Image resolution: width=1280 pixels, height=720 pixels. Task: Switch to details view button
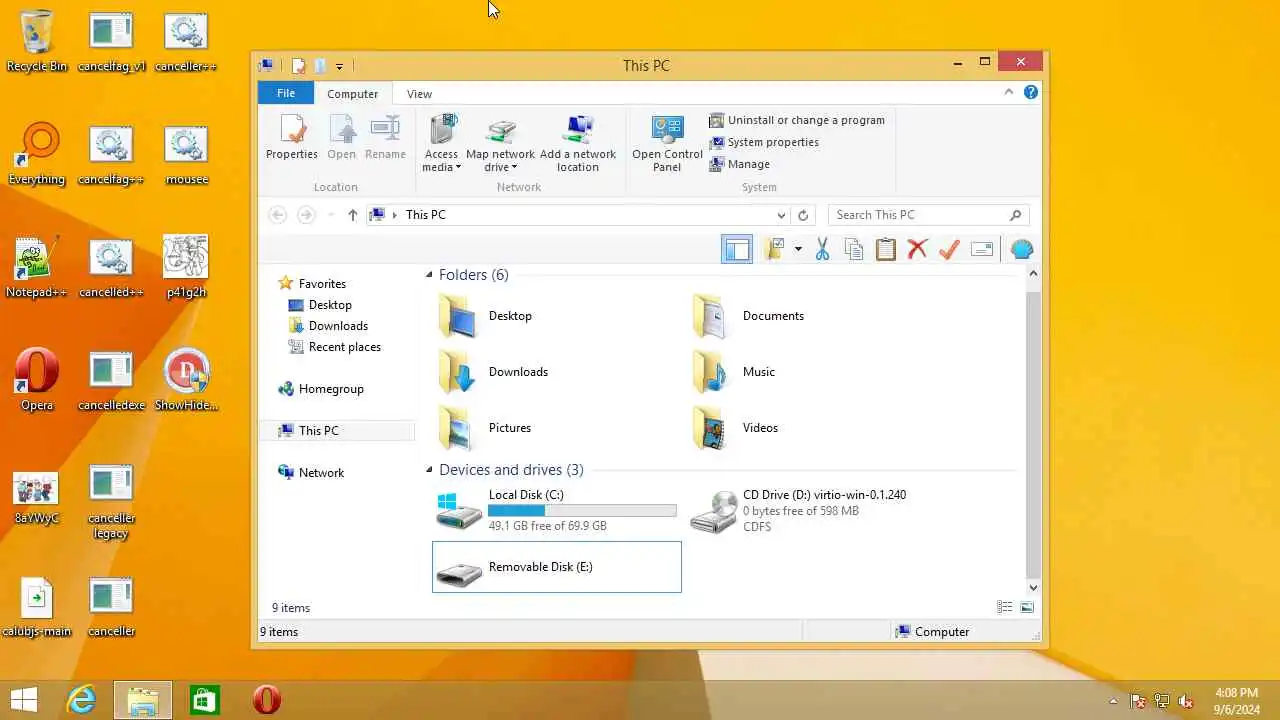coord(1005,608)
